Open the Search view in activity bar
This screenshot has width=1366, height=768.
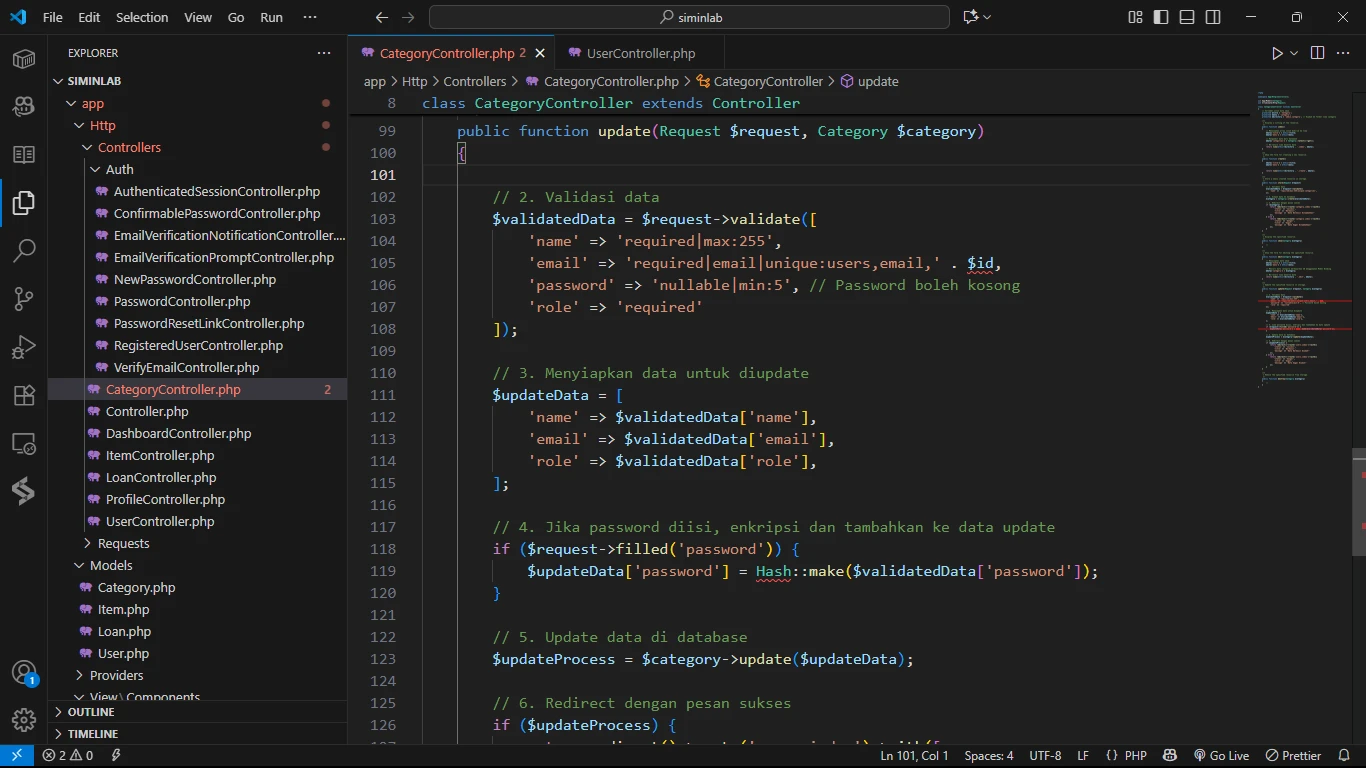[24, 250]
